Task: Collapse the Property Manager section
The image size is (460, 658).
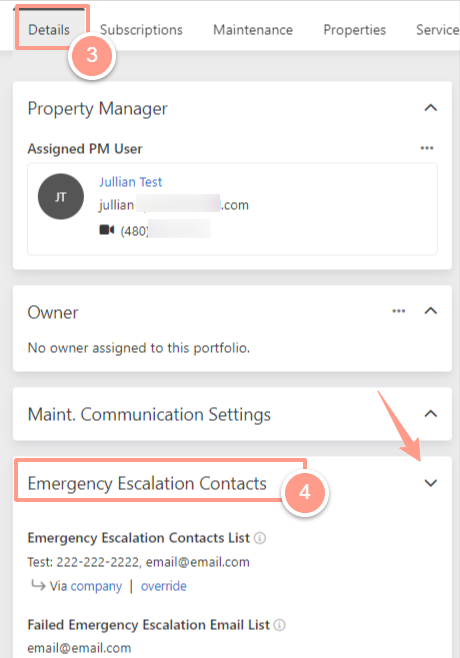Action: (x=431, y=108)
